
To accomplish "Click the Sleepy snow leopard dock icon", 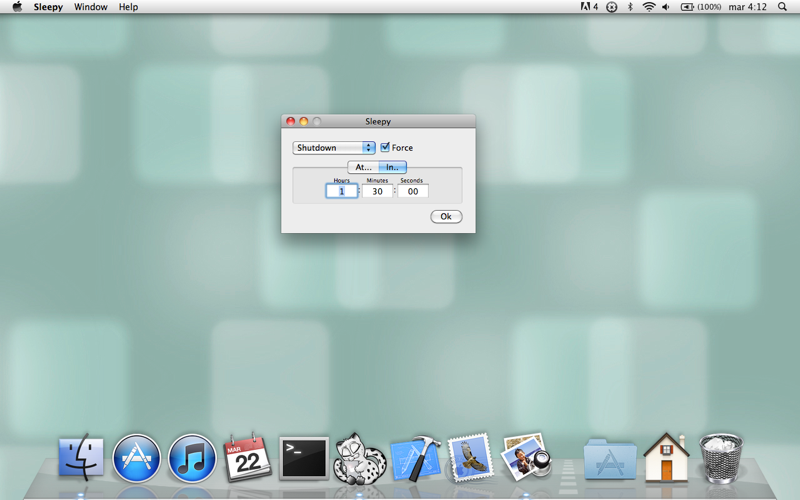I will 359,458.
